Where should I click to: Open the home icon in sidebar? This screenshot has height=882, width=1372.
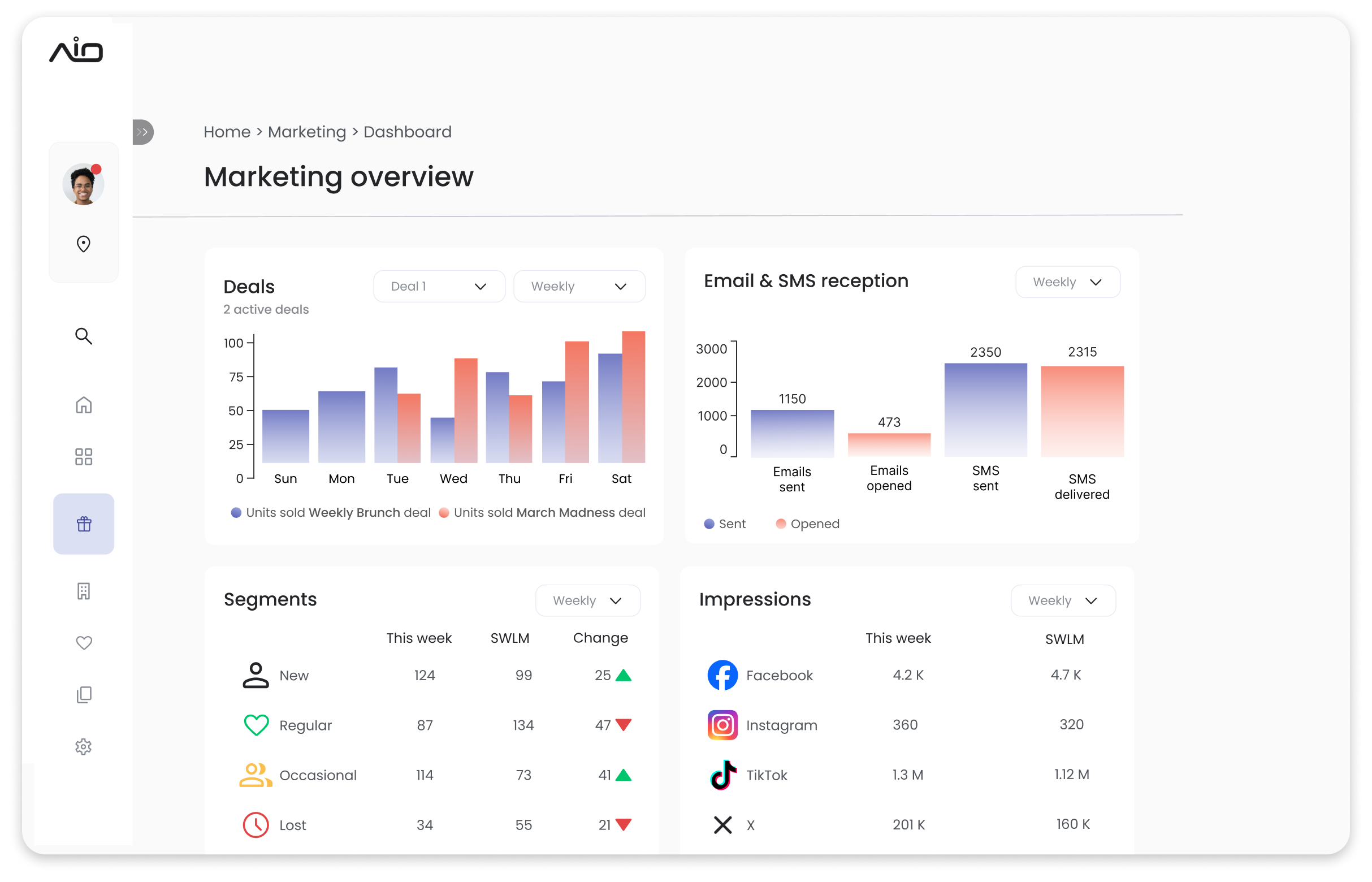click(x=84, y=405)
